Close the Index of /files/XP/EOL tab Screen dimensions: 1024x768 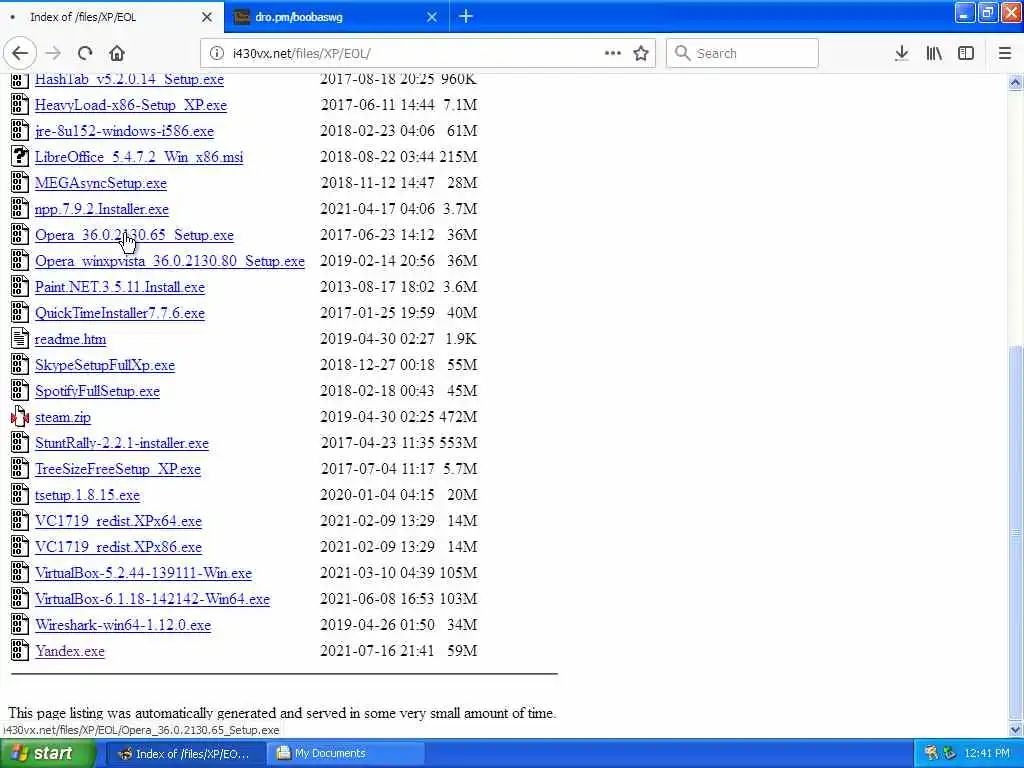tap(207, 17)
